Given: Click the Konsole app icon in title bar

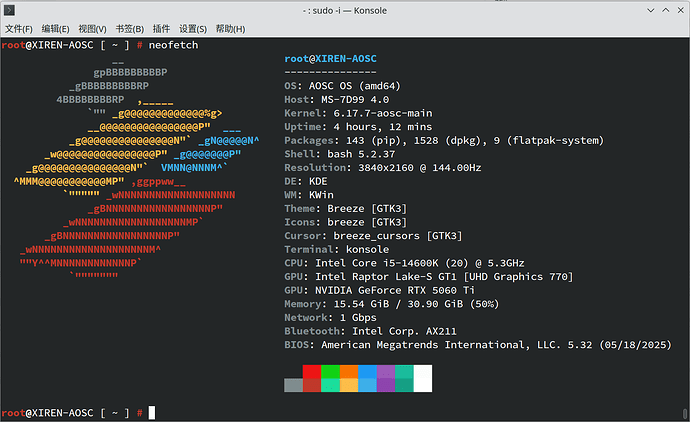Looking at the screenshot, I should (x=12, y=9).
